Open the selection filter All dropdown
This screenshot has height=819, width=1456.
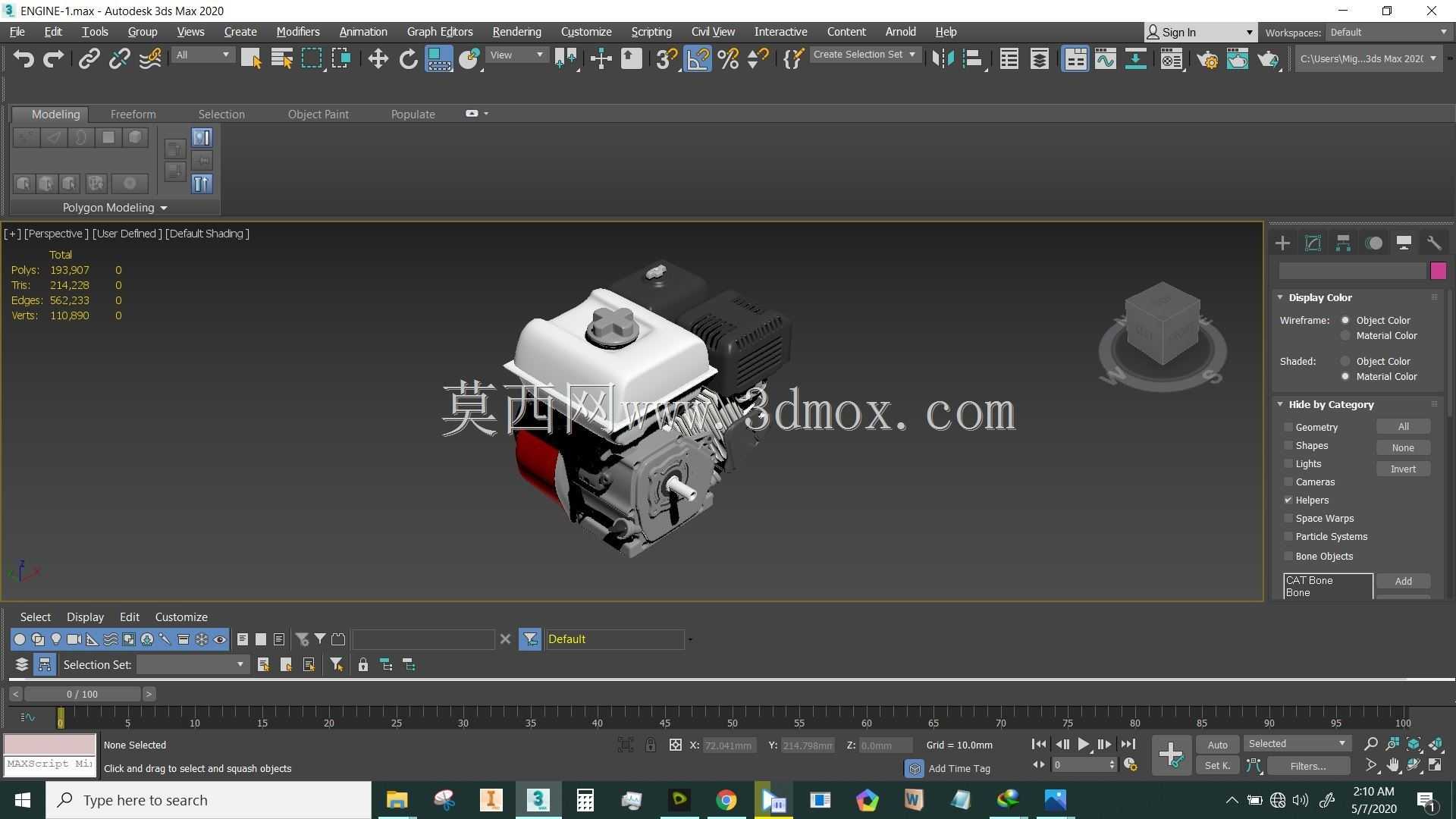click(x=202, y=55)
